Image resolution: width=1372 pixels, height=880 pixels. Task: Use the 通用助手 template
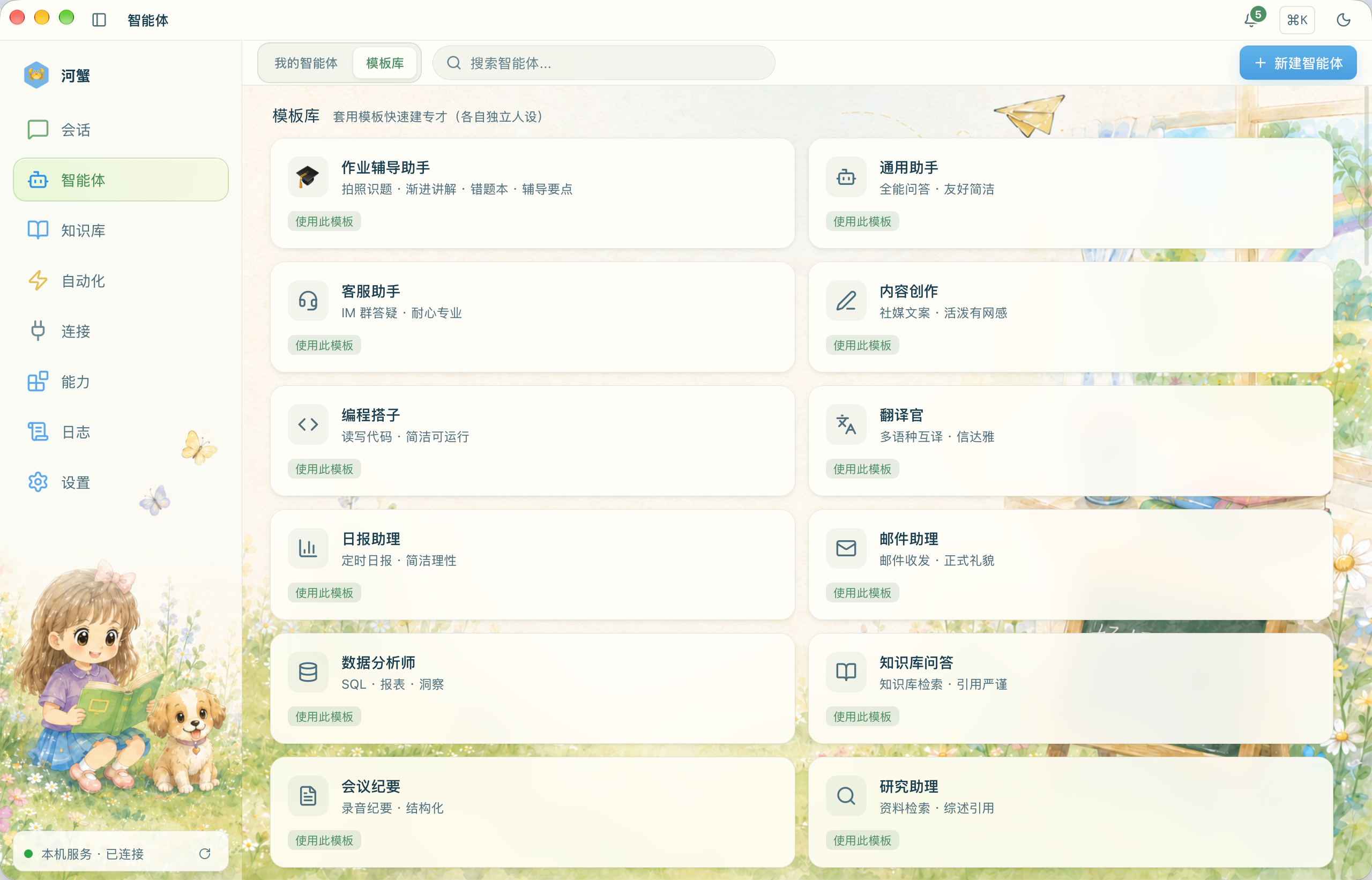coord(862,221)
